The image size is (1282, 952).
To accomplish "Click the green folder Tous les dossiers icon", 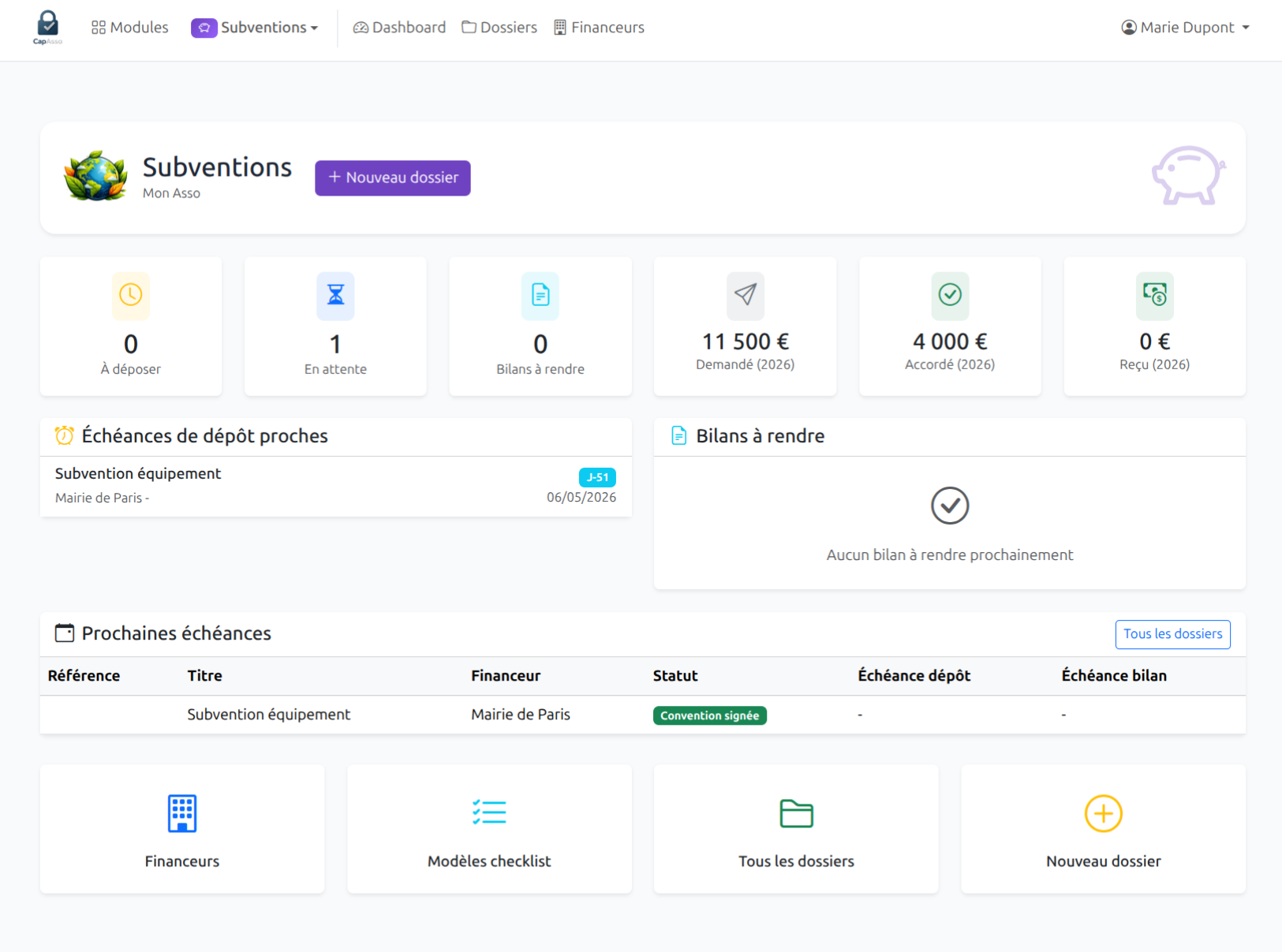I will [796, 813].
